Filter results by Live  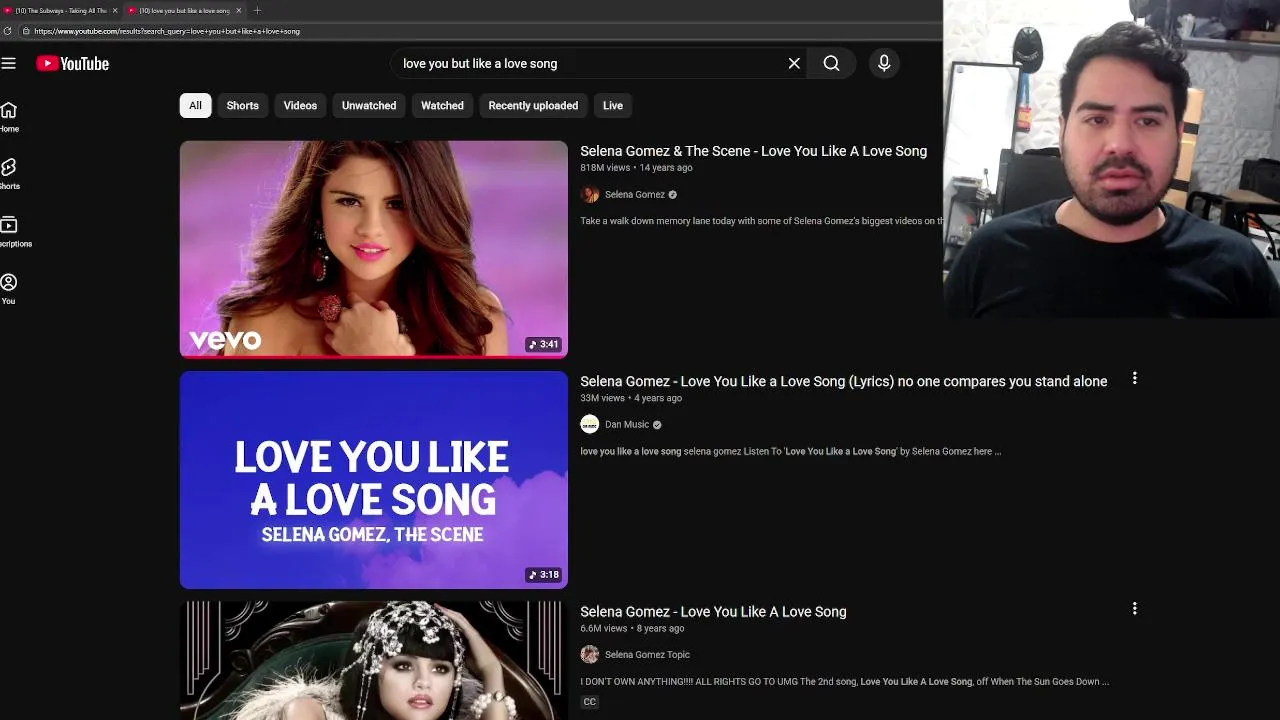point(613,105)
